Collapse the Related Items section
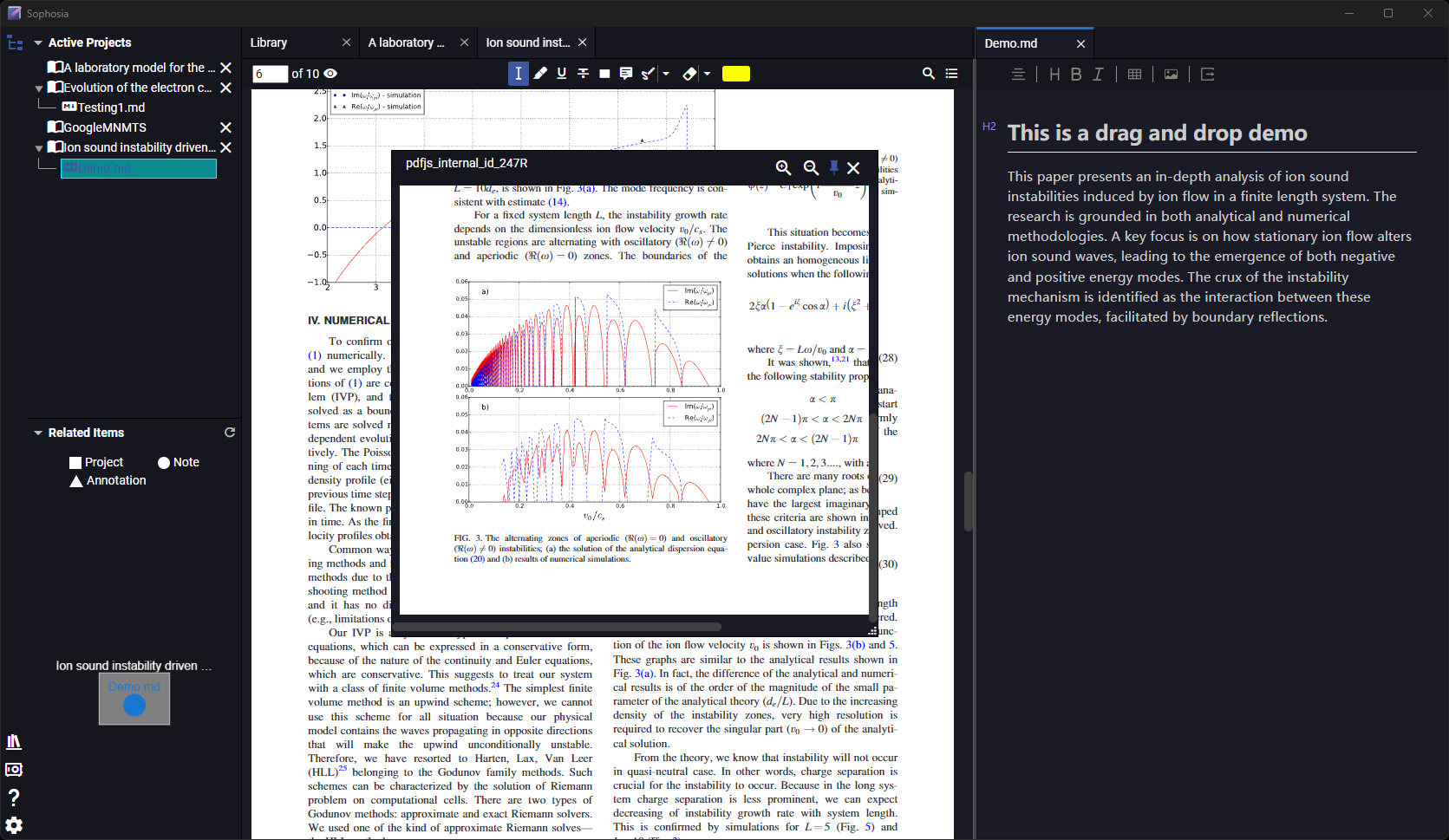The height and width of the screenshot is (840, 1449). pyautogui.click(x=38, y=433)
